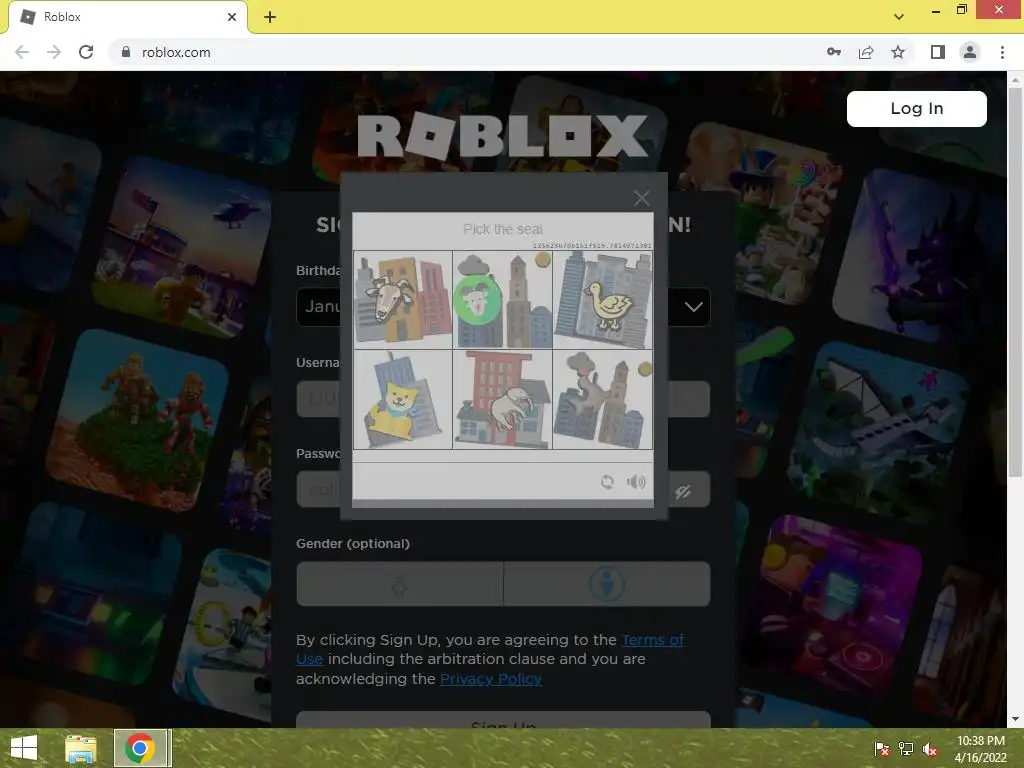Image resolution: width=1024 pixels, height=768 pixels.
Task: Close the captcha dialog with X
Action: click(641, 198)
